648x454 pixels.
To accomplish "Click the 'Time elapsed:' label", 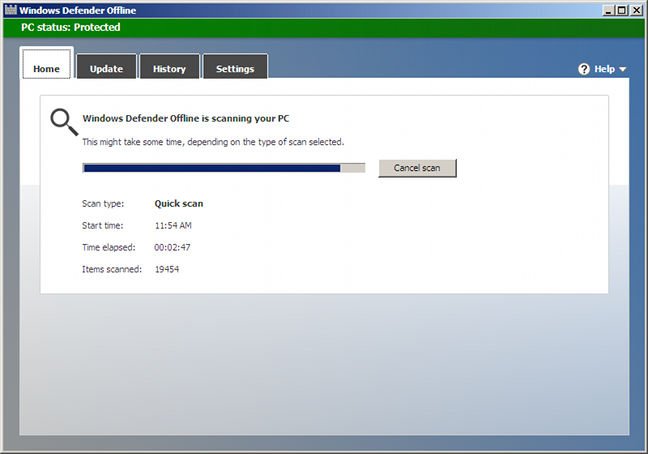I will pos(109,247).
